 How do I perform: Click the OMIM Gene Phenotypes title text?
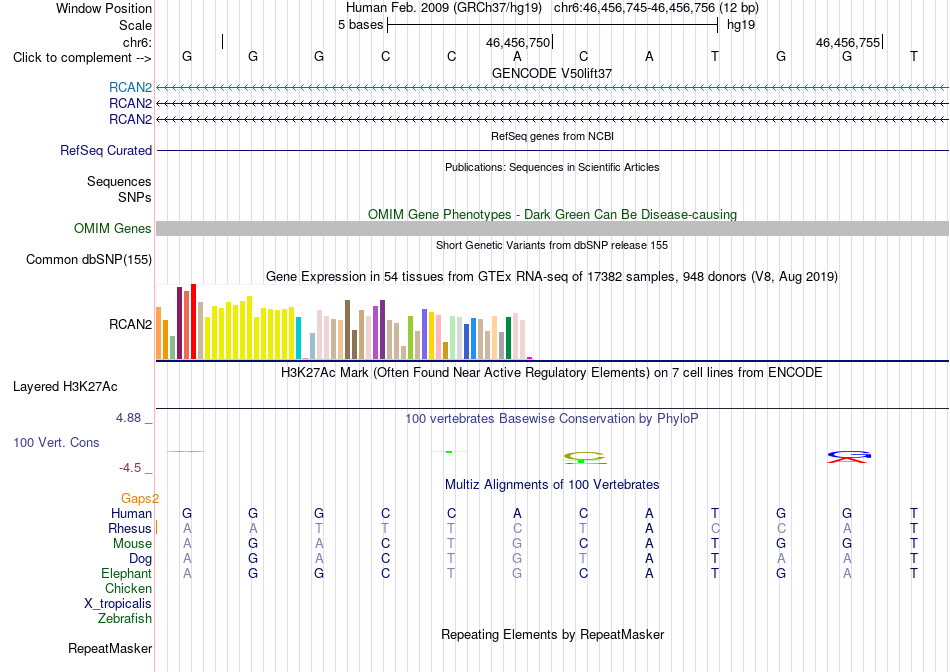point(552,215)
